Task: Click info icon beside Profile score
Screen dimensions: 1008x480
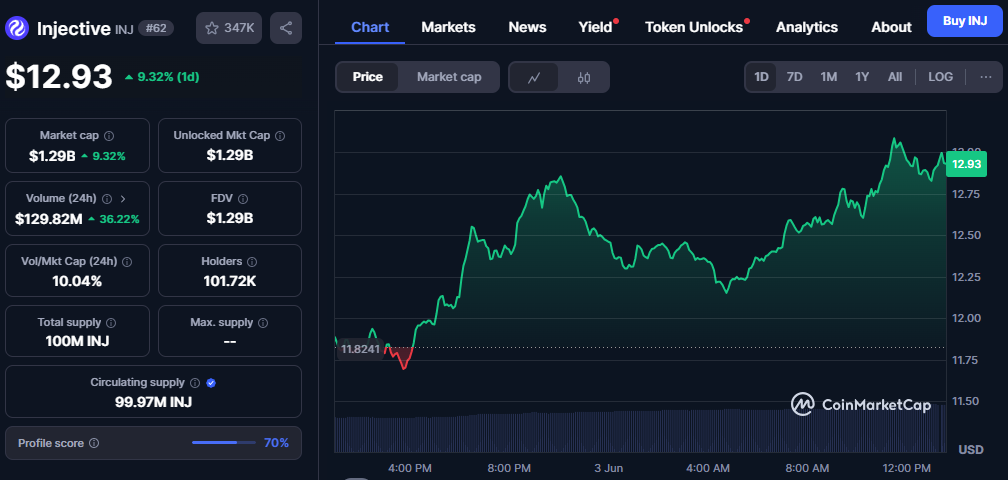Action: tap(94, 443)
